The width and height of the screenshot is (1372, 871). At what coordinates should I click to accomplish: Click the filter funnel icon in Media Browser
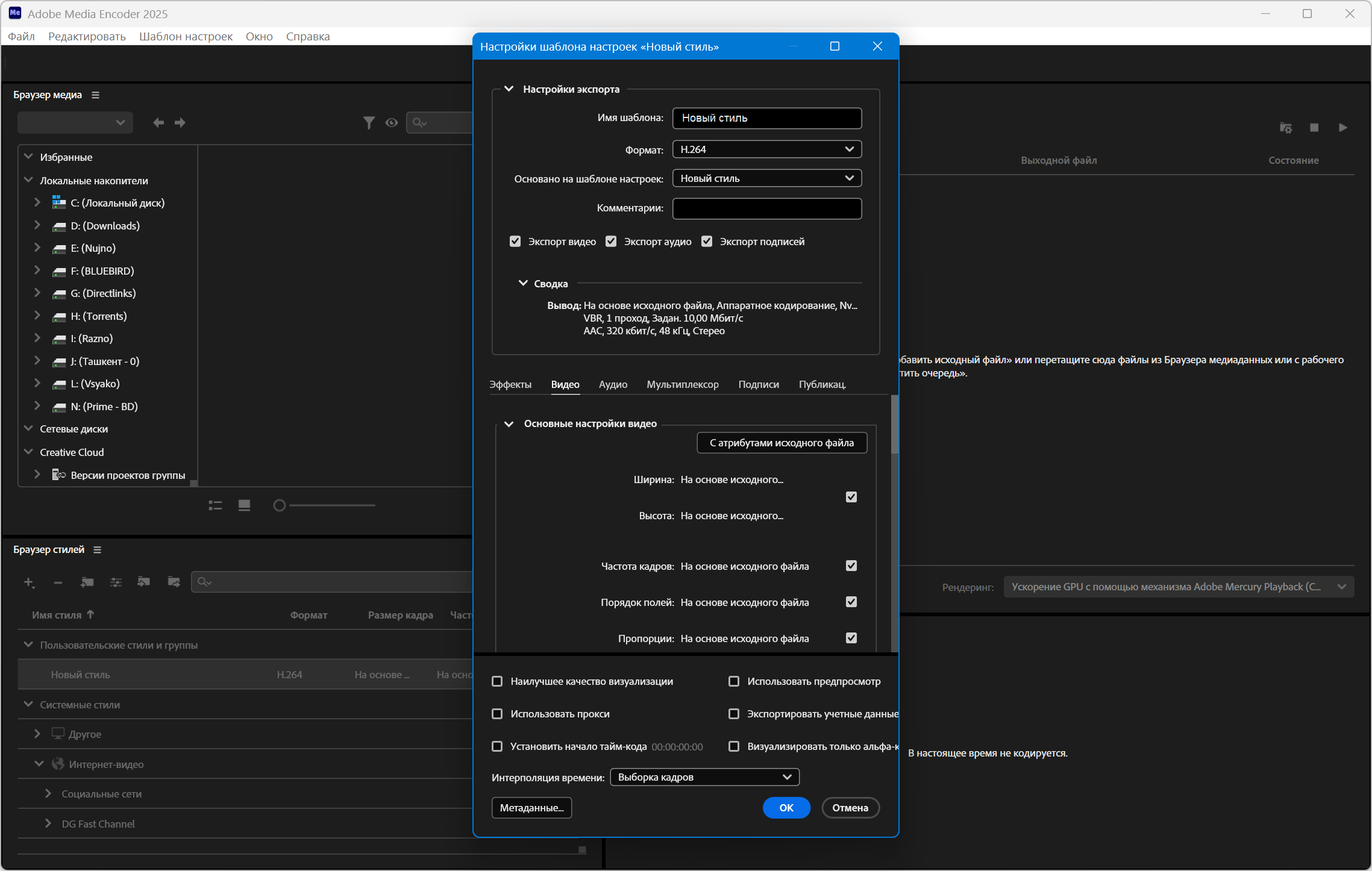369,123
